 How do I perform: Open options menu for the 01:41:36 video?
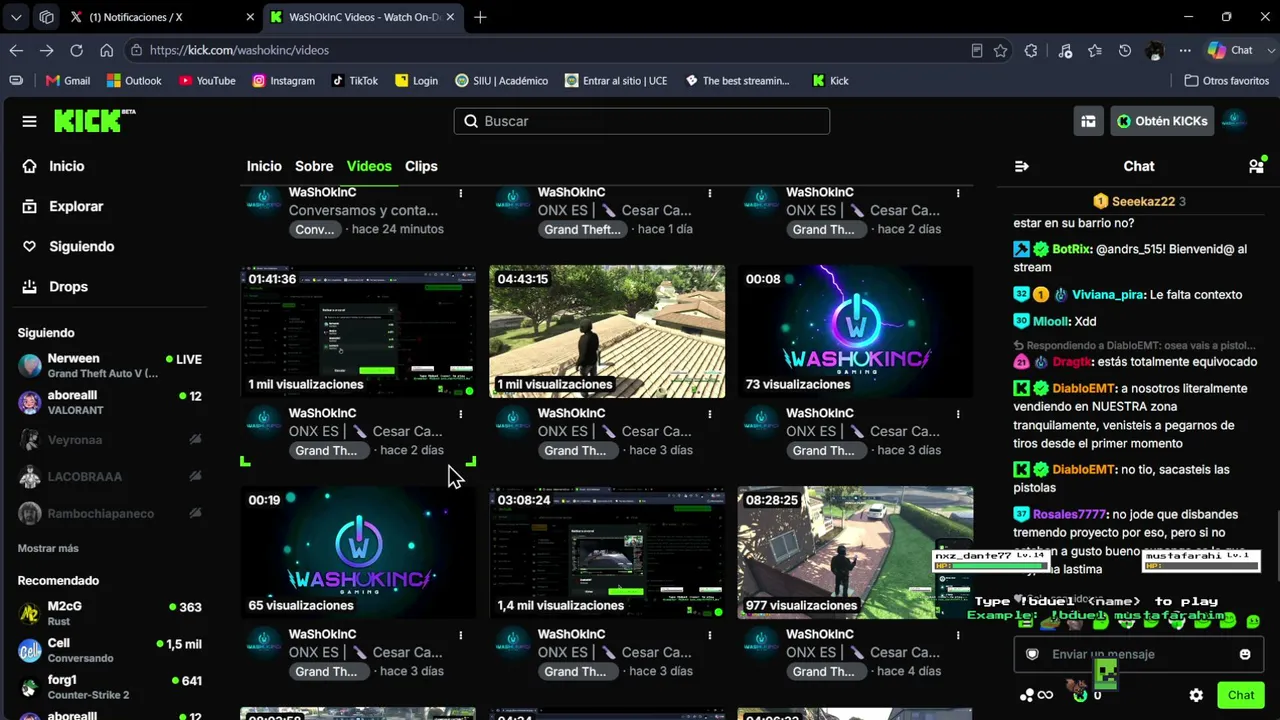pyautogui.click(x=461, y=413)
